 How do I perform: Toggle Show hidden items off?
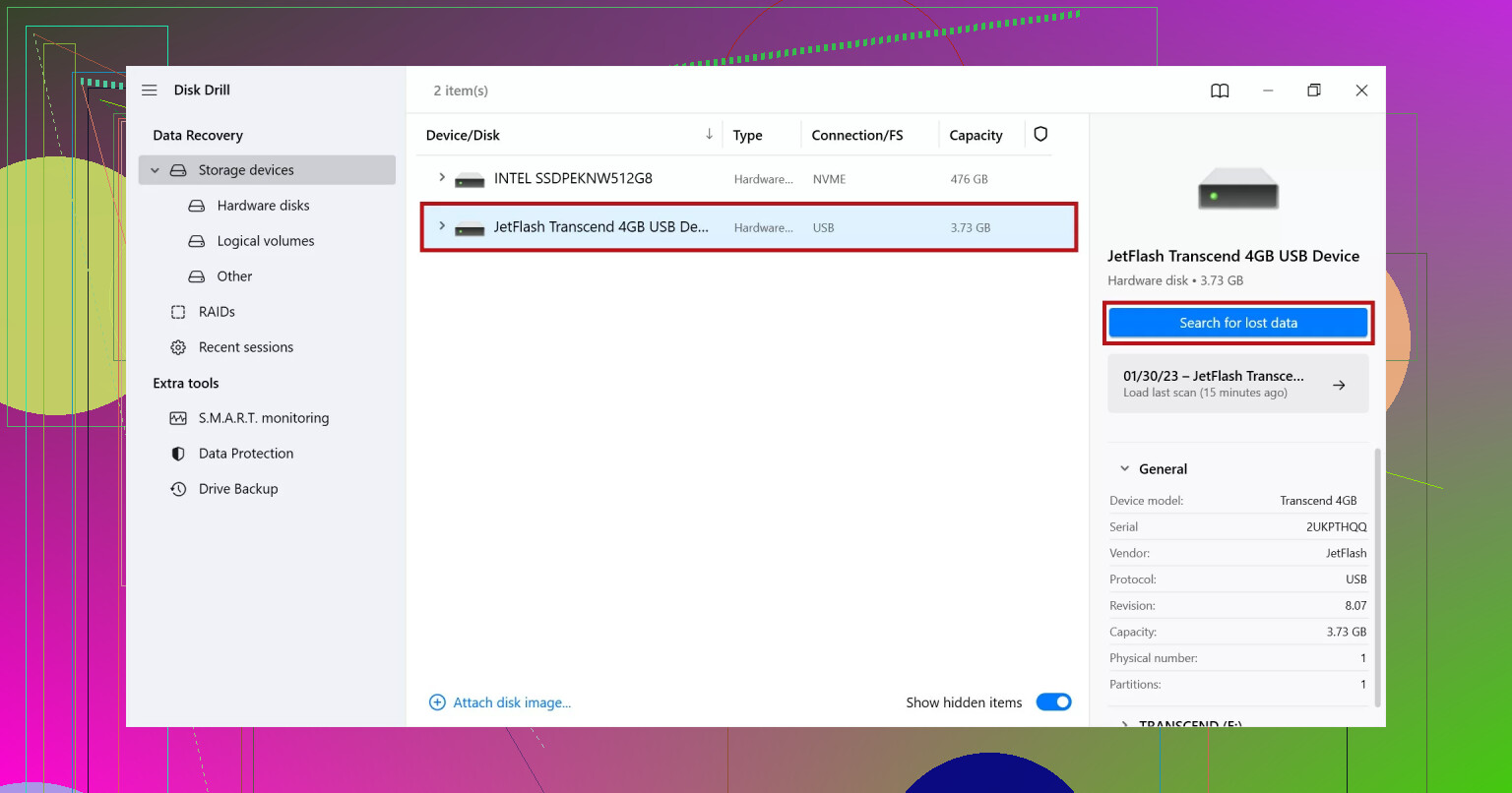(1053, 701)
